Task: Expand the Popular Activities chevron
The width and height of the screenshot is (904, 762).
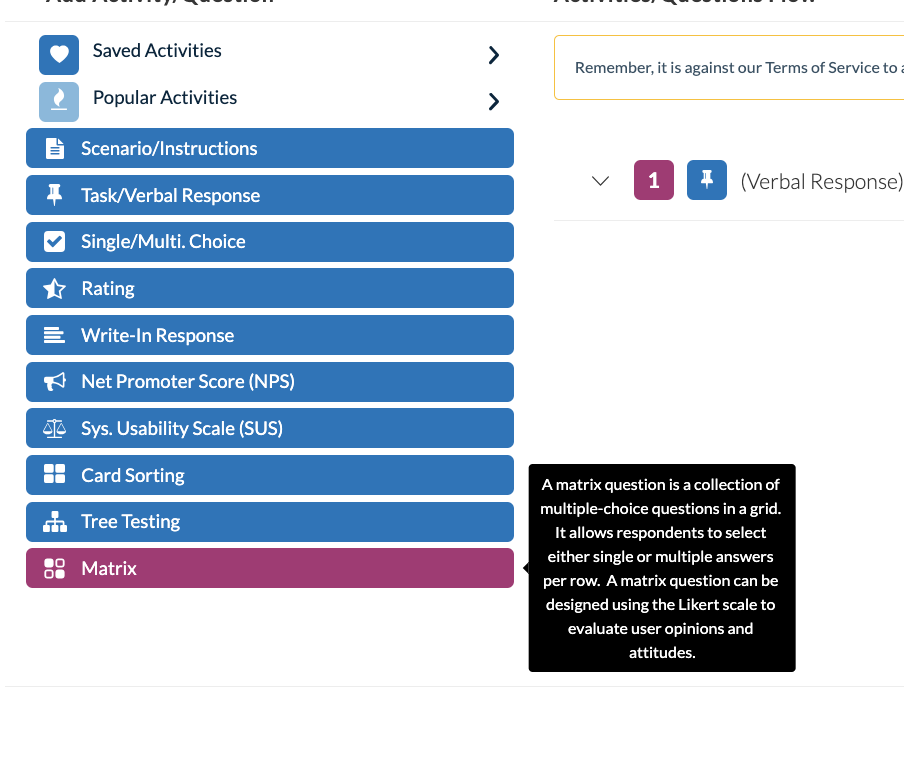Action: point(493,101)
